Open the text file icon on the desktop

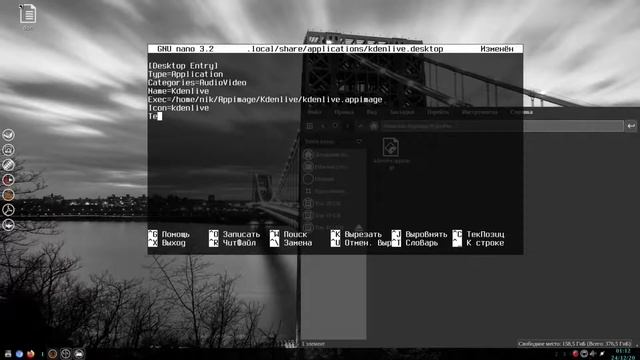27,14
